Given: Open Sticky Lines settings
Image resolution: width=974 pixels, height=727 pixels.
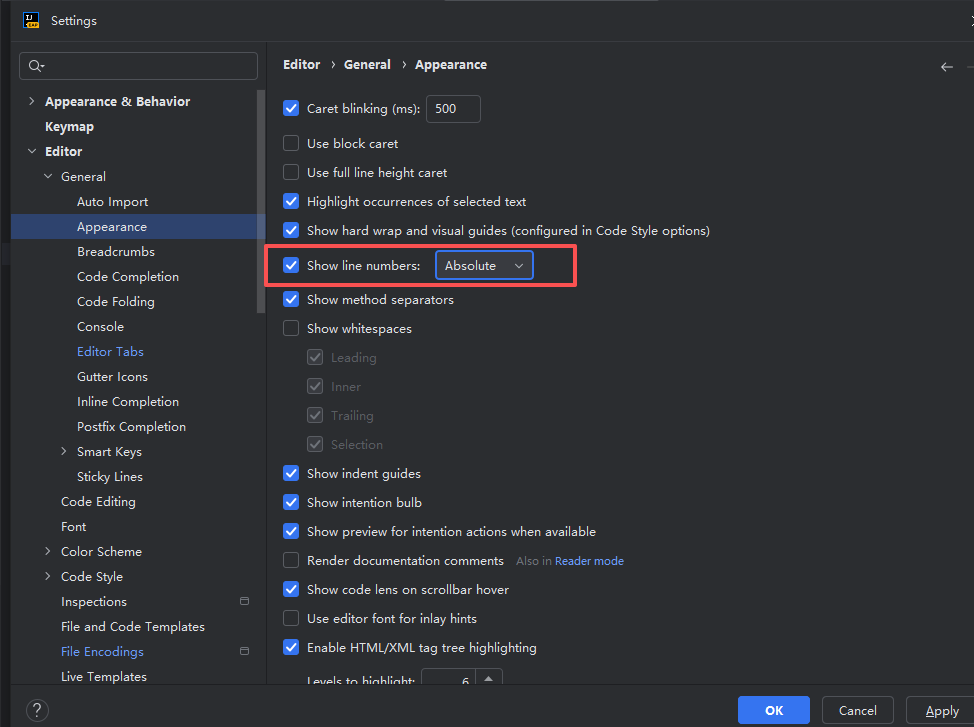Looking at the screenshot, I should pyautogui.click(x=110, y=477).
